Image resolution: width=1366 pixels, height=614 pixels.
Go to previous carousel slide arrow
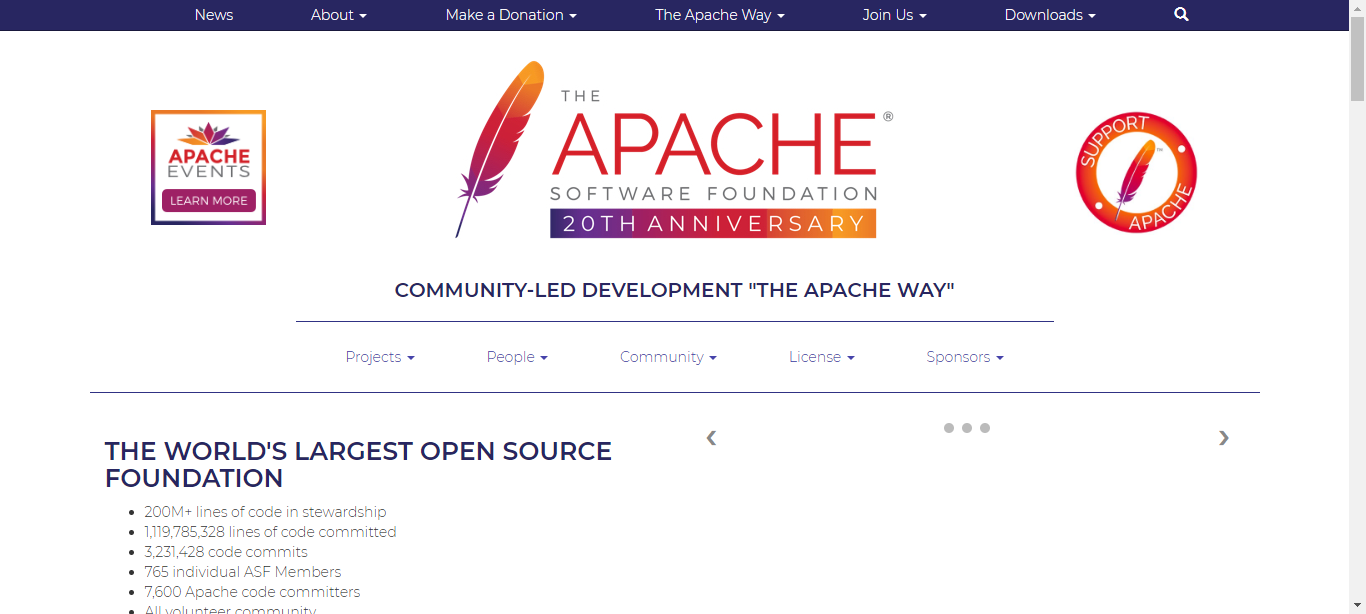coord(711,437)
